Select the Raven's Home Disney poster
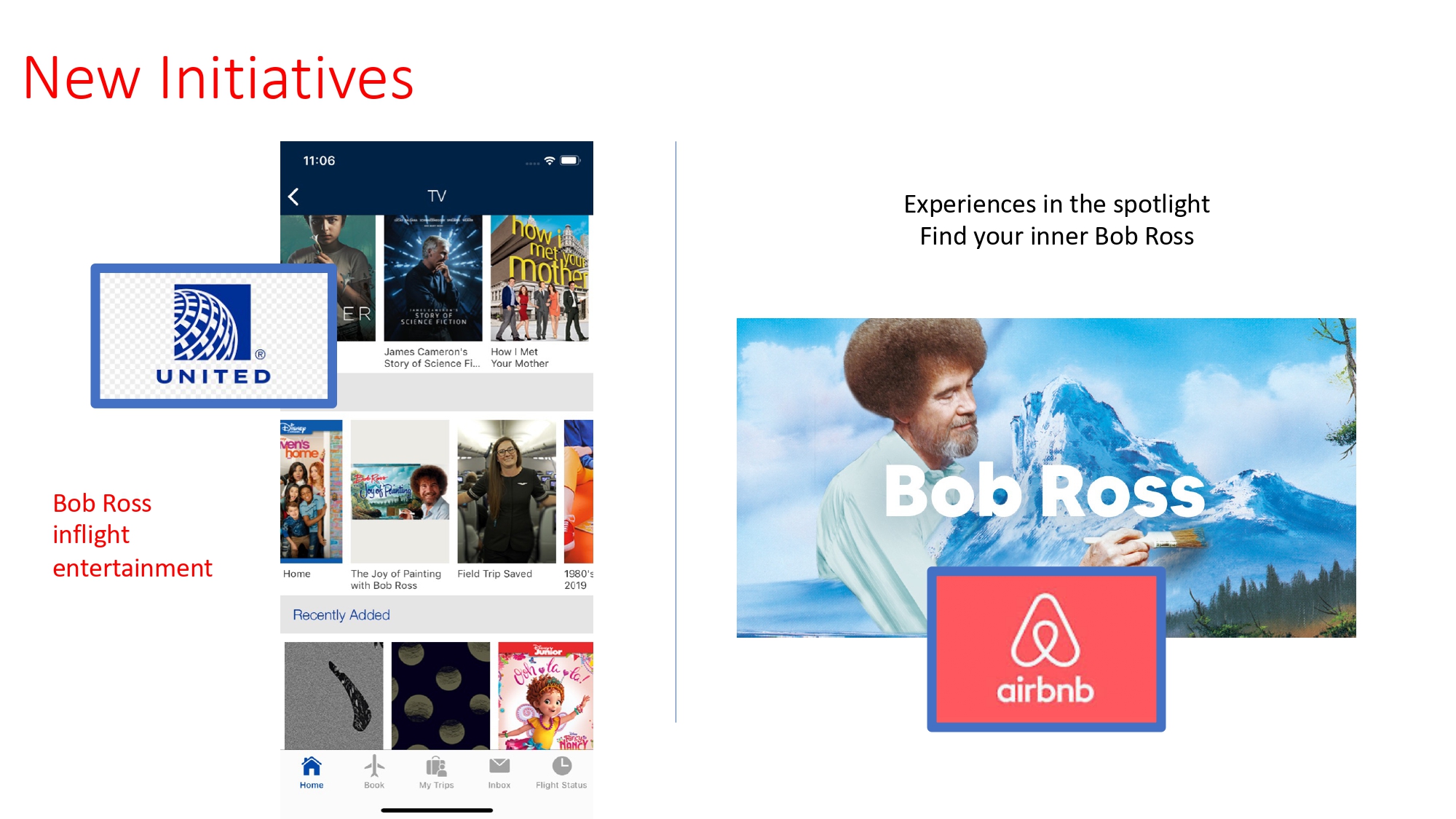Image resolution: width=1456 pixels, height=819 pixels. tap(312, 491)
